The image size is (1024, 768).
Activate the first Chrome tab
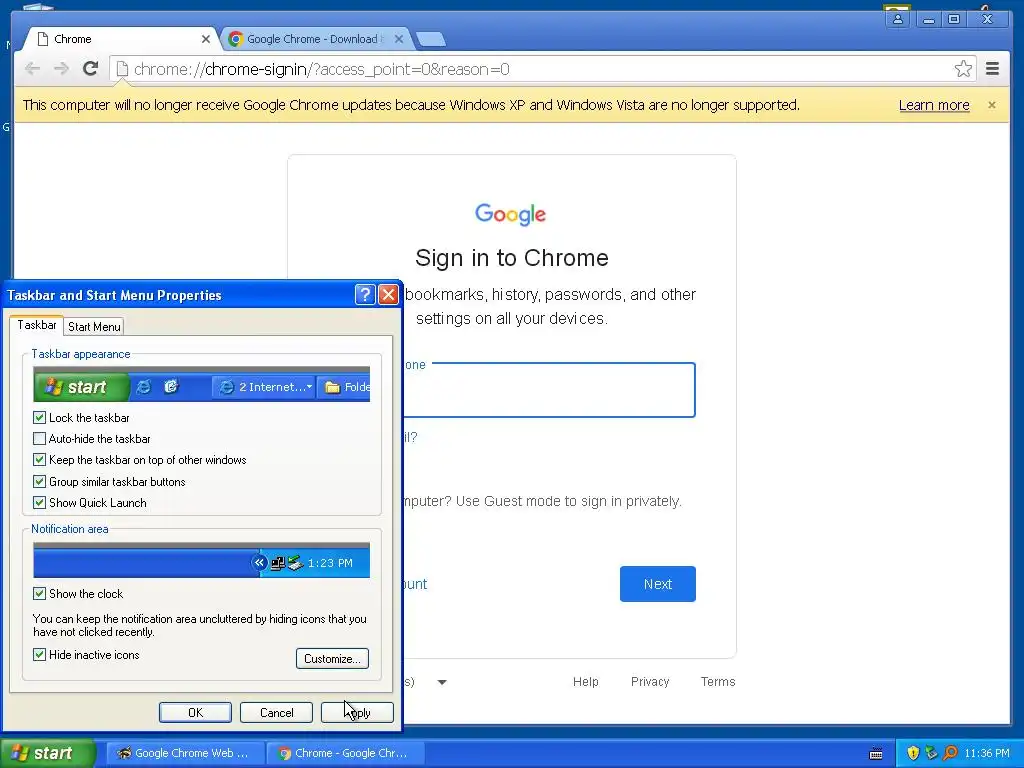click(121, 39)
